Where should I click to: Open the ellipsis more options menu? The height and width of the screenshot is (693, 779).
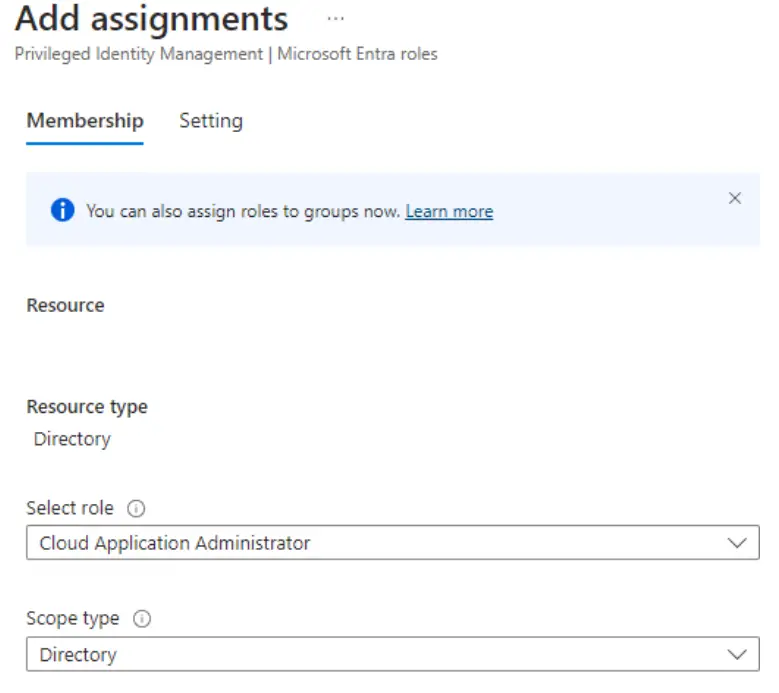click(335, 19)
